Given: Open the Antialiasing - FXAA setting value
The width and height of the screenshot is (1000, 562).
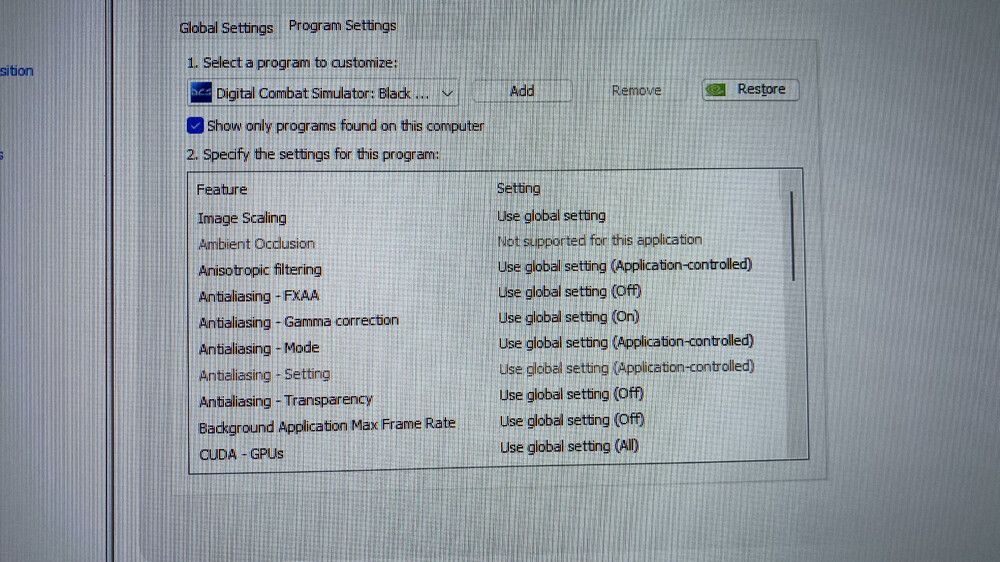Looking at the screenshot, I should pos(569,292).
